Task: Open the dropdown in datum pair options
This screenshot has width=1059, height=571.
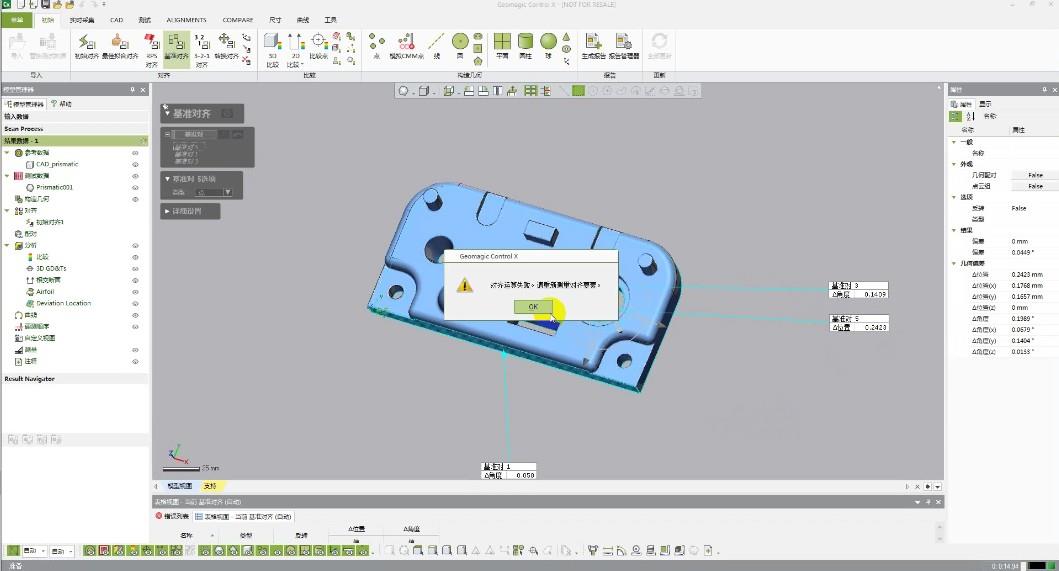Action: click(x=228, y=193)
